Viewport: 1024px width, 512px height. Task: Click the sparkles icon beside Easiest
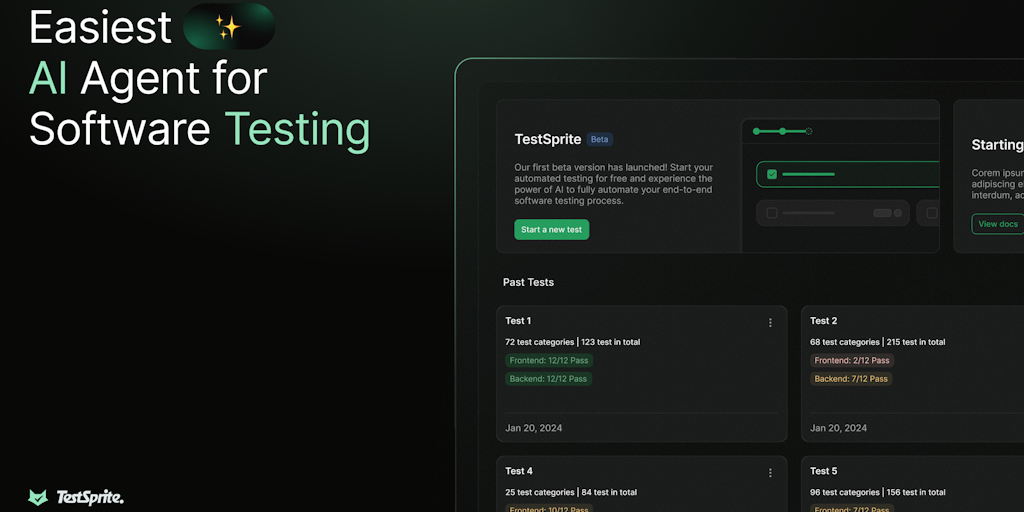pyautogui.click(x=228, y=27)
